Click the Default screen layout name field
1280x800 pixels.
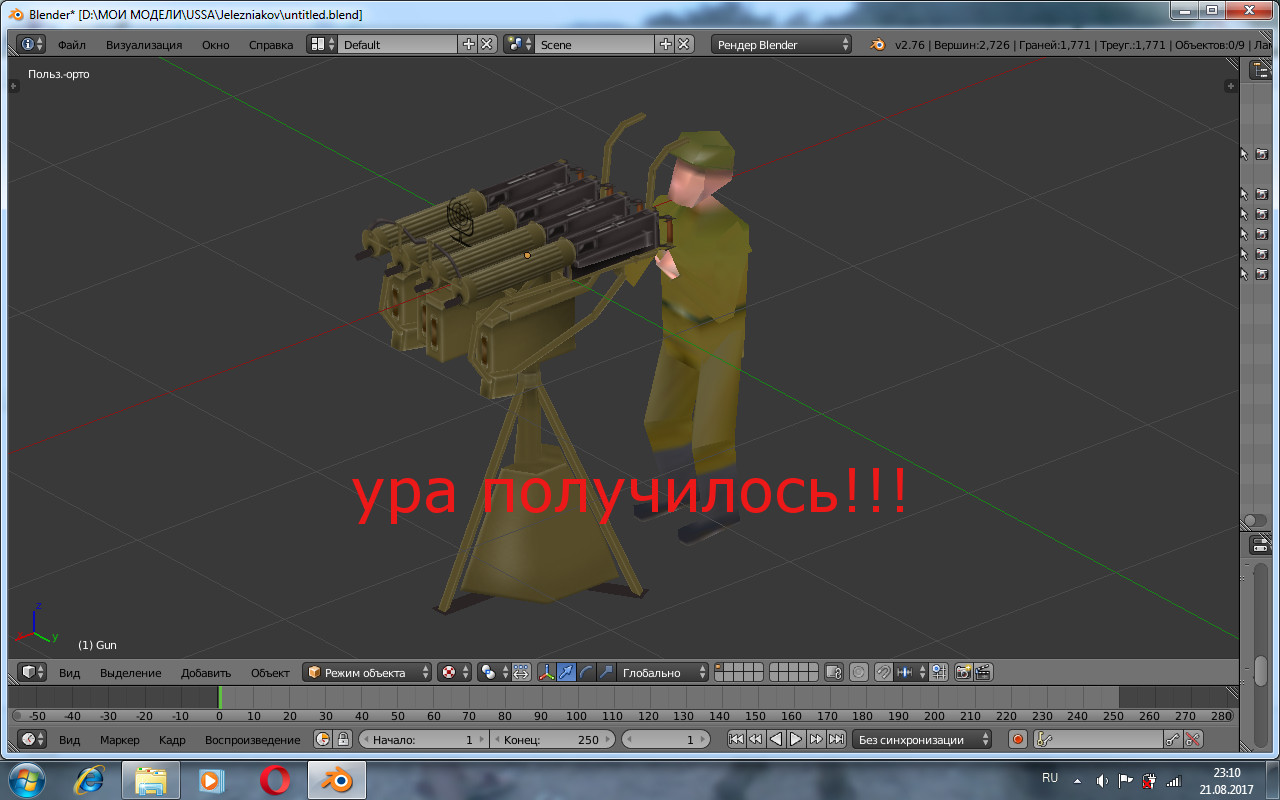(398, 44)
